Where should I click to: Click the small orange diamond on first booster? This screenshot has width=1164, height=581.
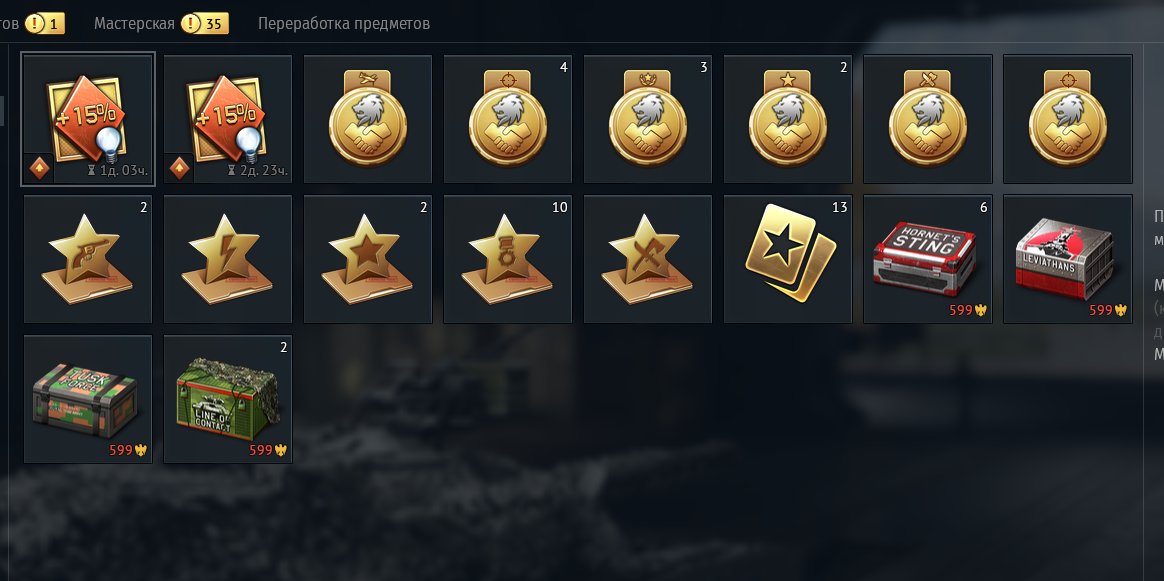coord(39,169)
